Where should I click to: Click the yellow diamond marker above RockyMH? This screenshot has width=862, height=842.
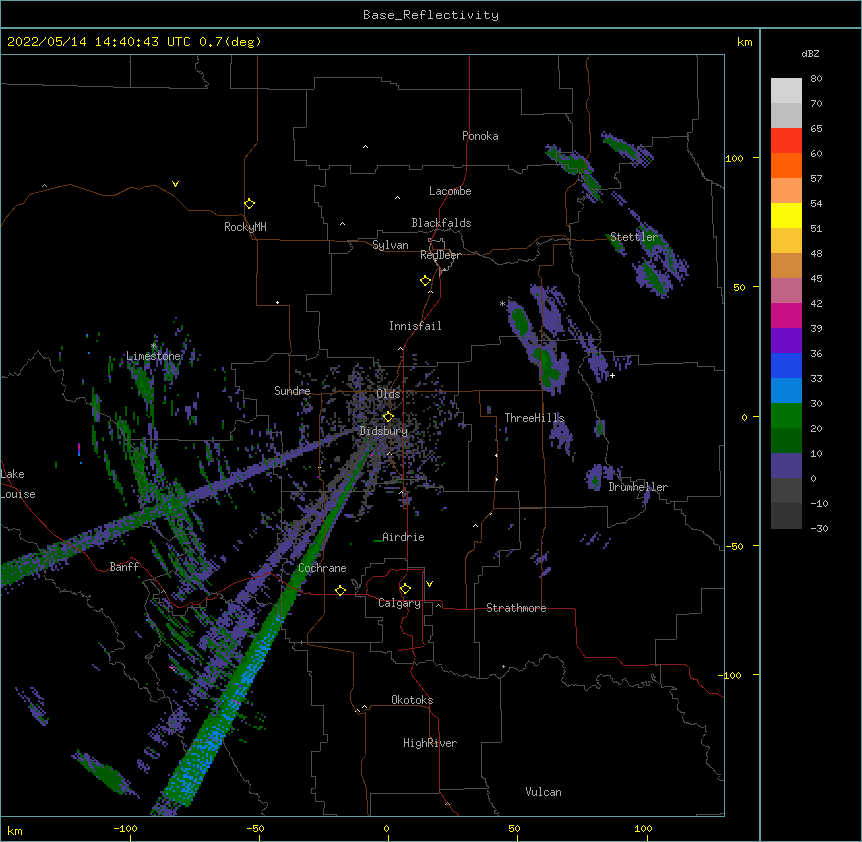249,204
